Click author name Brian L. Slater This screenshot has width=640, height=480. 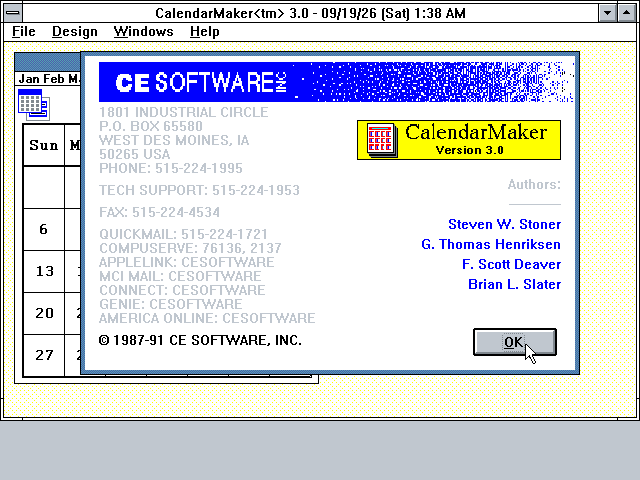(514, 284)
